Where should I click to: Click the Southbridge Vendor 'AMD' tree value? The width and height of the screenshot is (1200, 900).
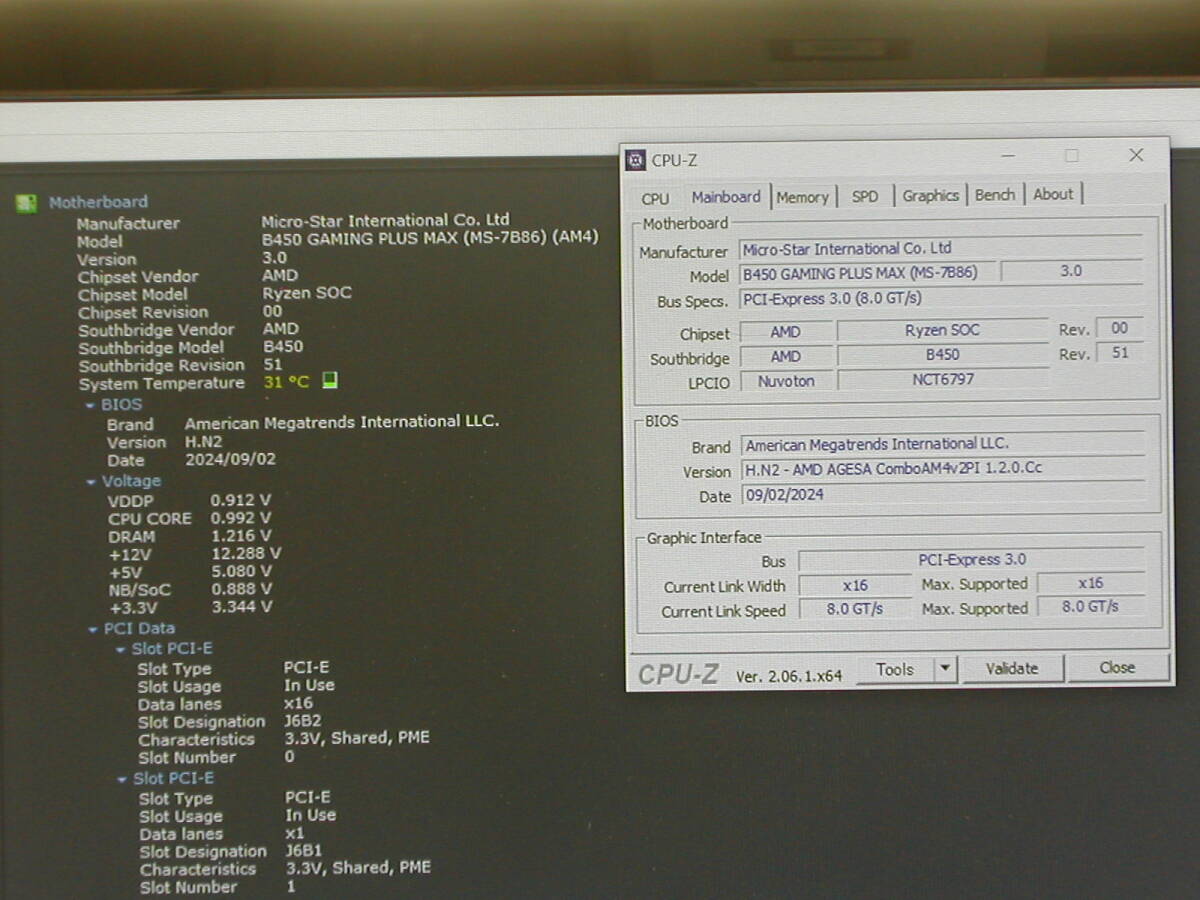point(280,329)
